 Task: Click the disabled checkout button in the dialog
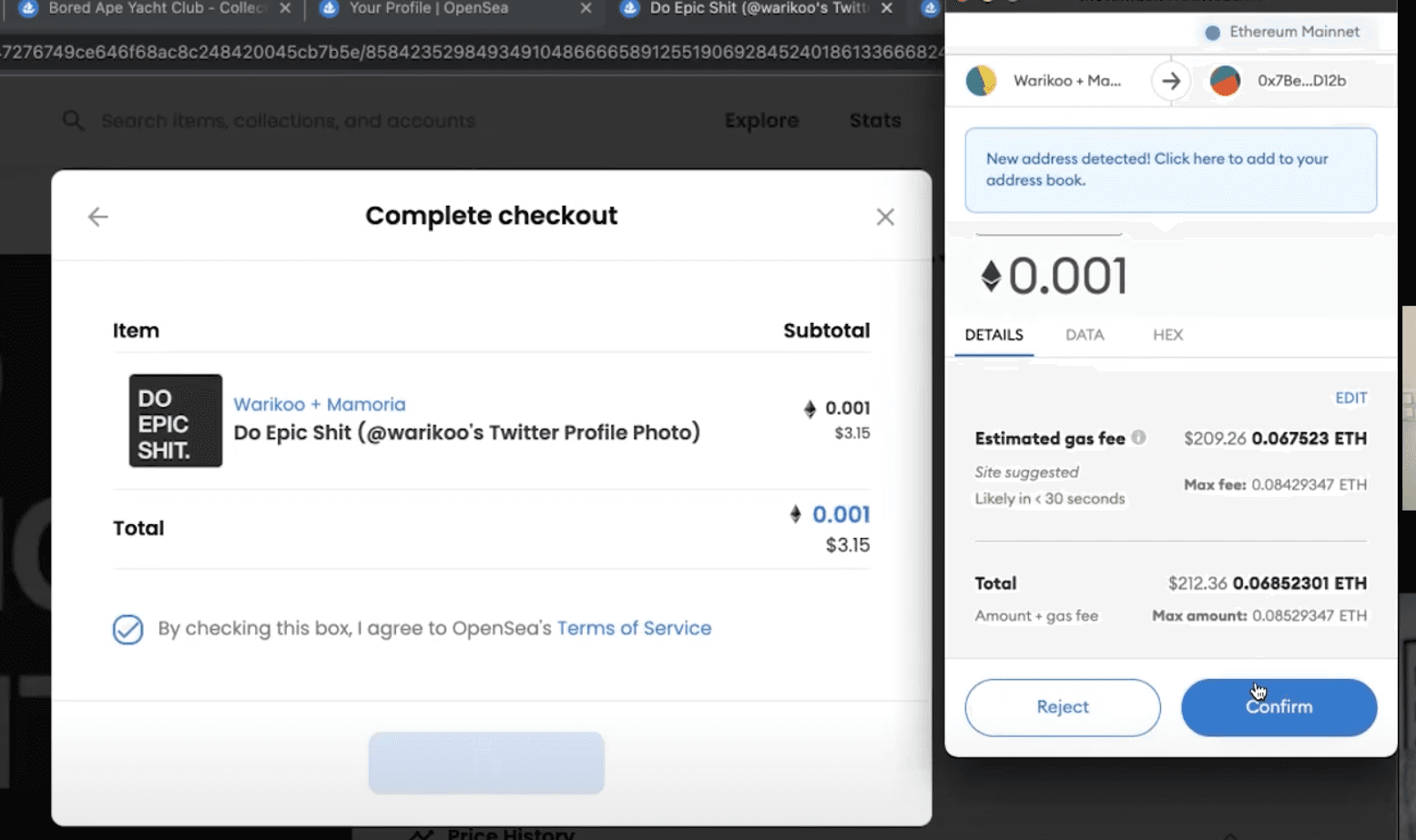pos(486,763)
